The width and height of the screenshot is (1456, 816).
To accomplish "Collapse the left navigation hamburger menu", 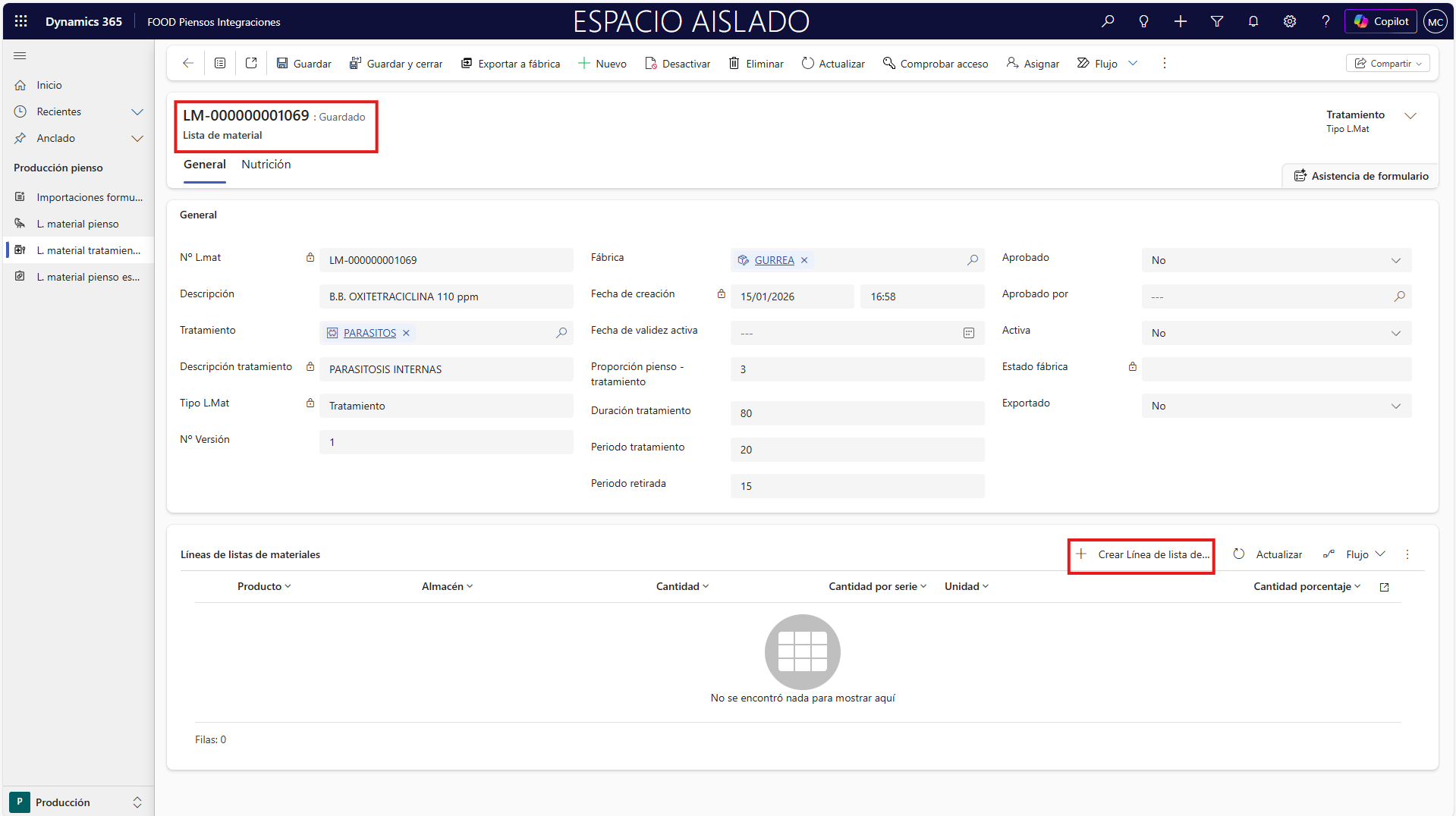I will (20, 56).
